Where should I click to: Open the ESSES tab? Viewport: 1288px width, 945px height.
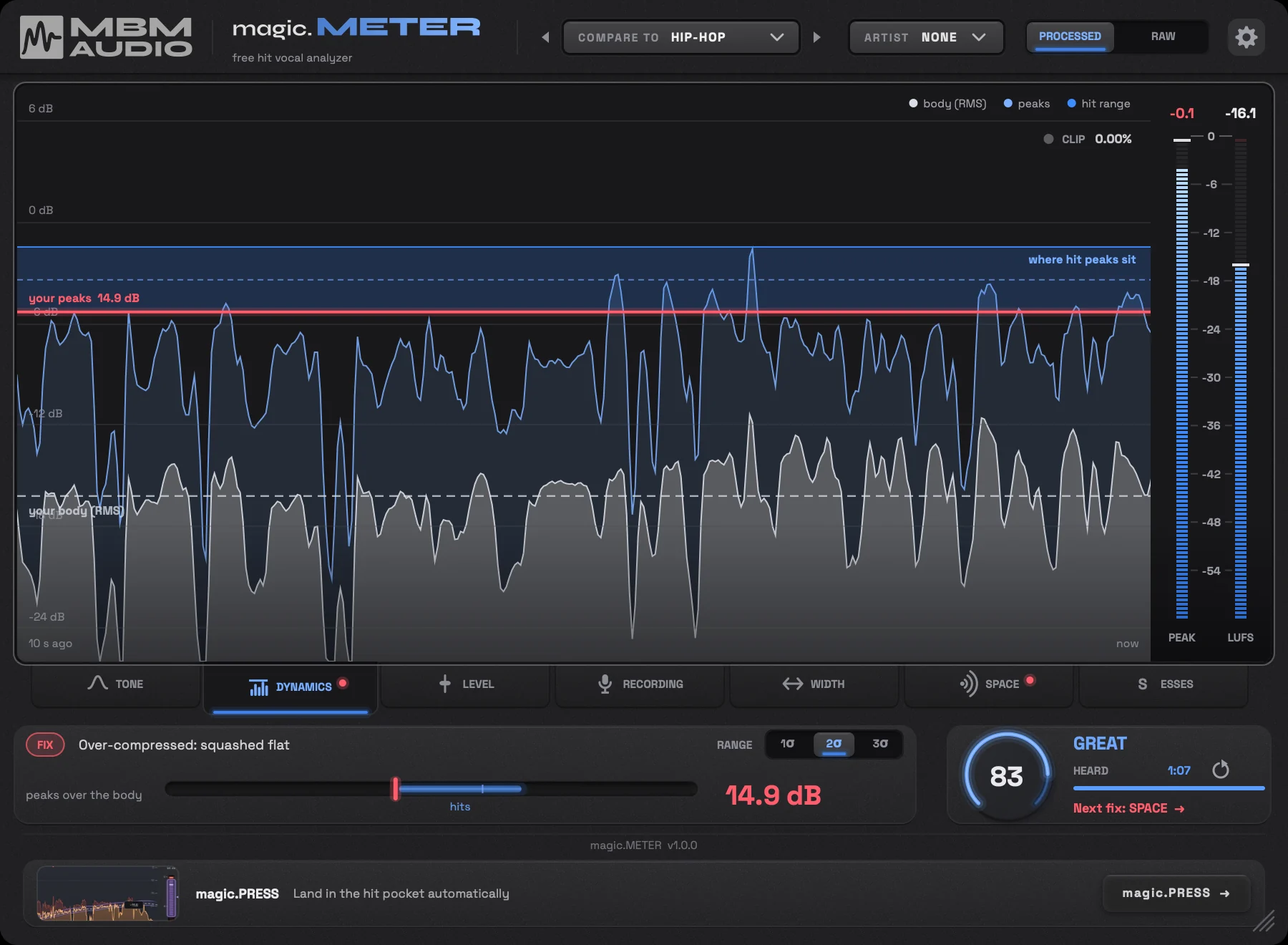(1163, 684)
